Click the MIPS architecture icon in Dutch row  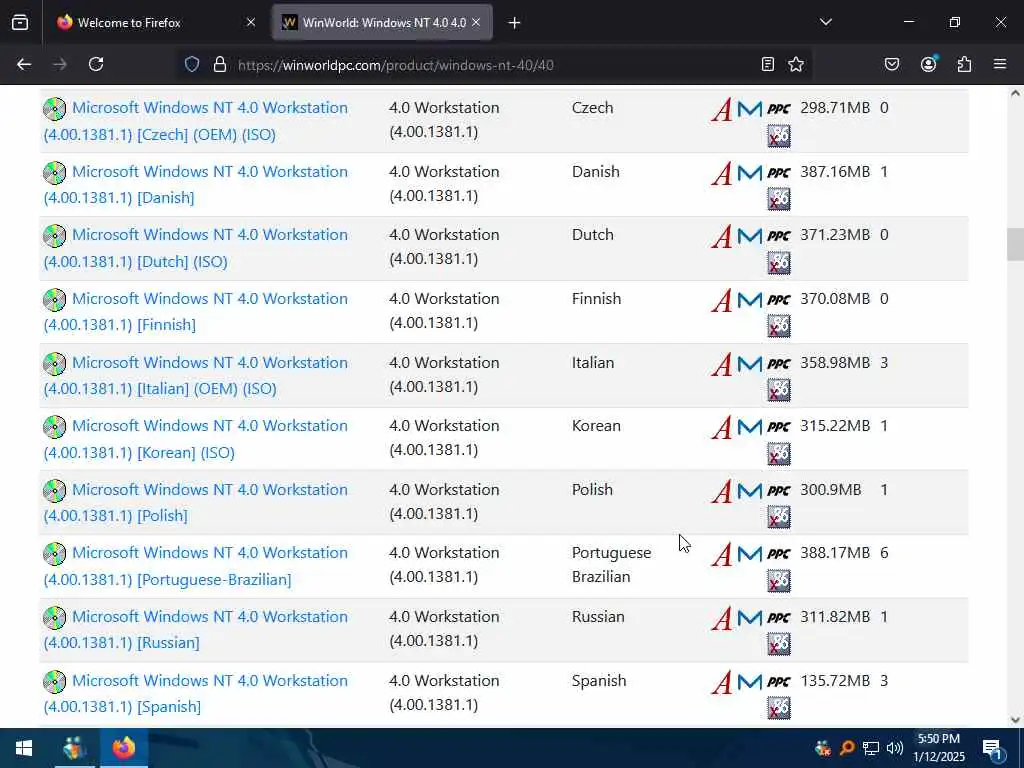[750, 236]
